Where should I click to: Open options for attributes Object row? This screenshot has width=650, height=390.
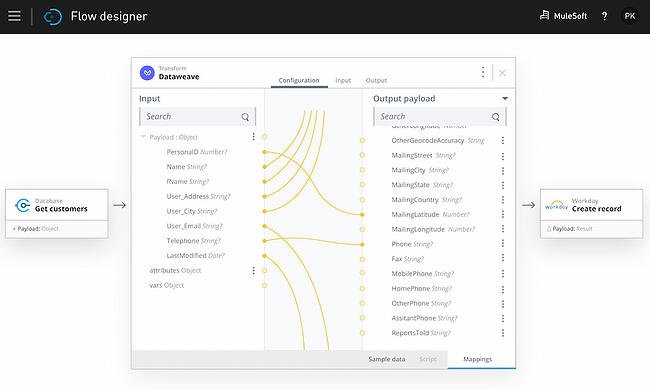(x=253, y=271)
